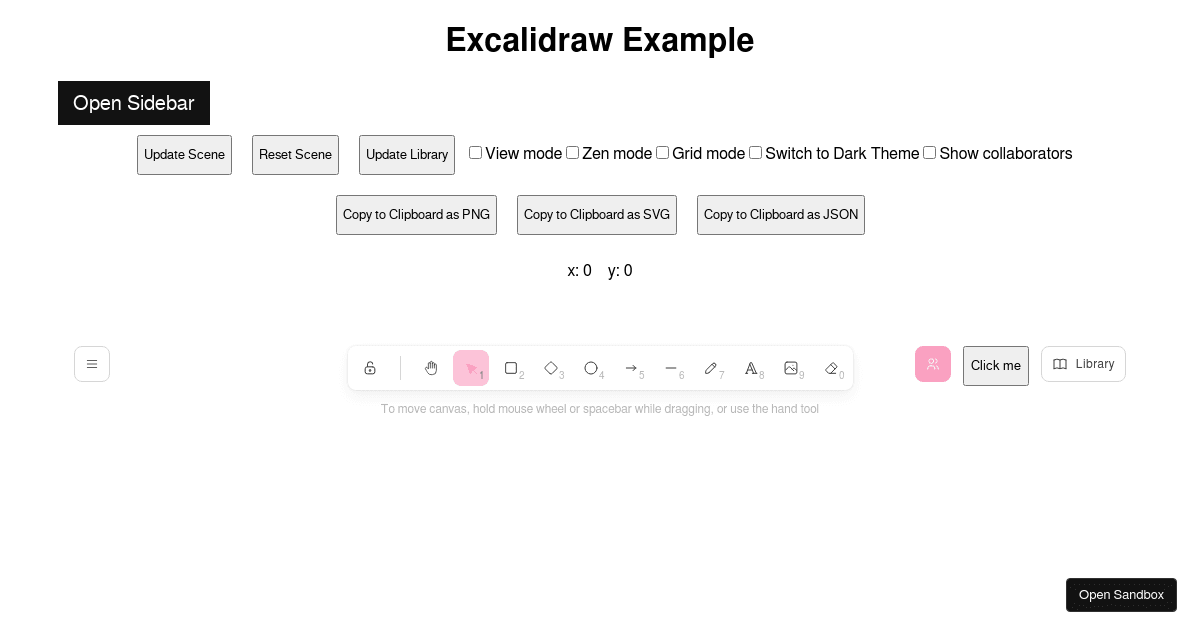Viewport: 1200px width, 630px height.
Task: Enable Grid mode
Action: tap(662, 152)
